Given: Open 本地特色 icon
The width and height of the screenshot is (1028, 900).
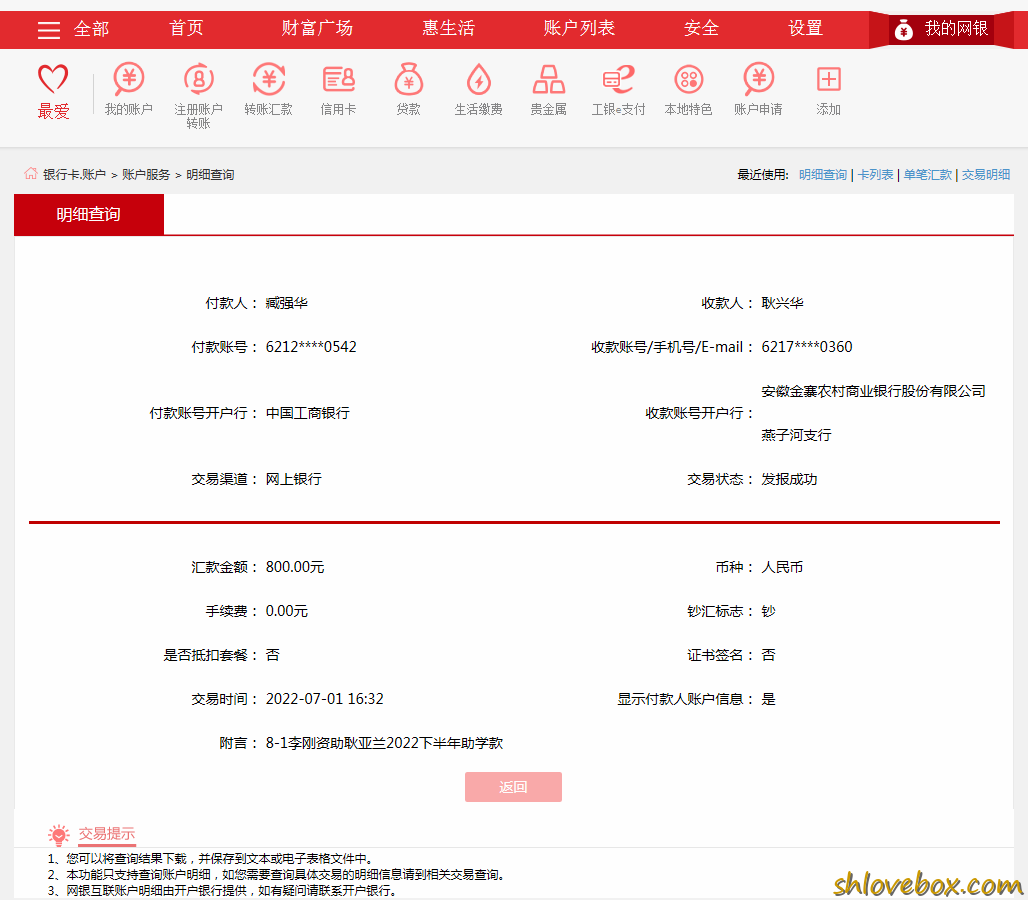Looking at the screenshot, I should click(x=688, y=79).
